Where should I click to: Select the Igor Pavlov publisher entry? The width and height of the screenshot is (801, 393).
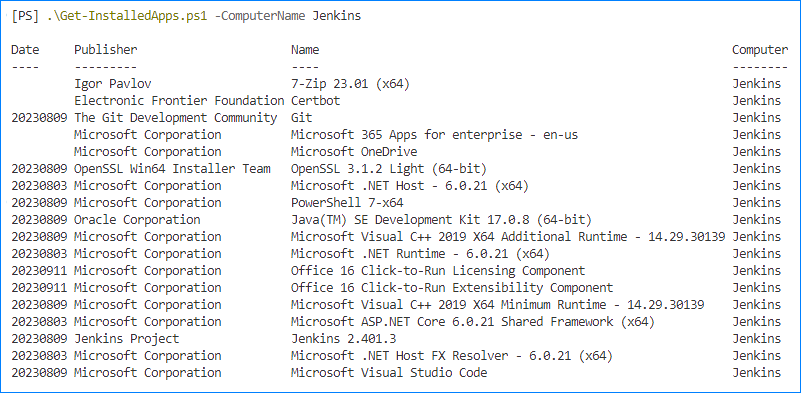[x=113, y=83]
